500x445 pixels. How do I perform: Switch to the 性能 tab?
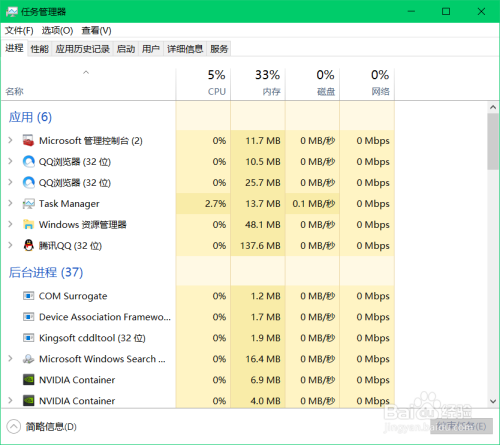(x=40, y=49)
